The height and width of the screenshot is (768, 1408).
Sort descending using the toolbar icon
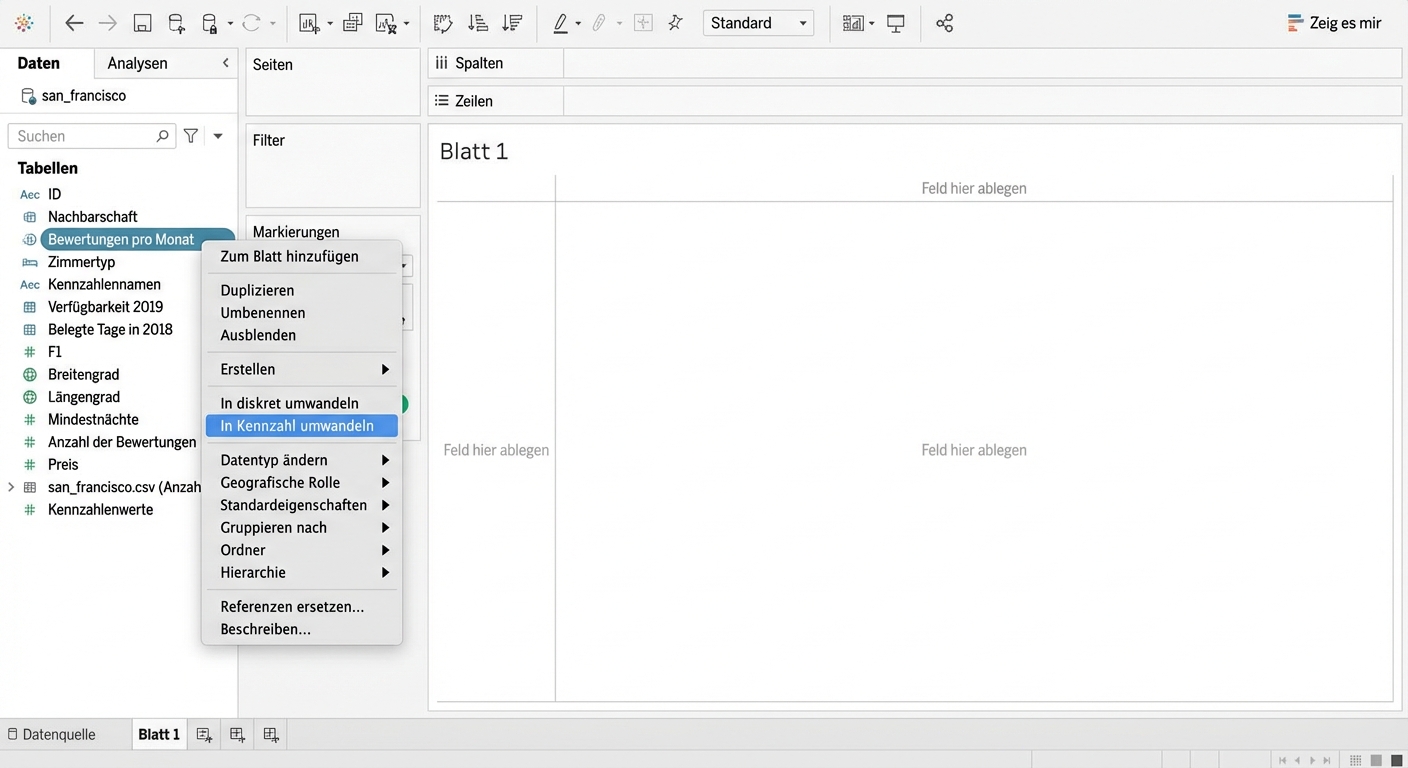tap(511, 23)
